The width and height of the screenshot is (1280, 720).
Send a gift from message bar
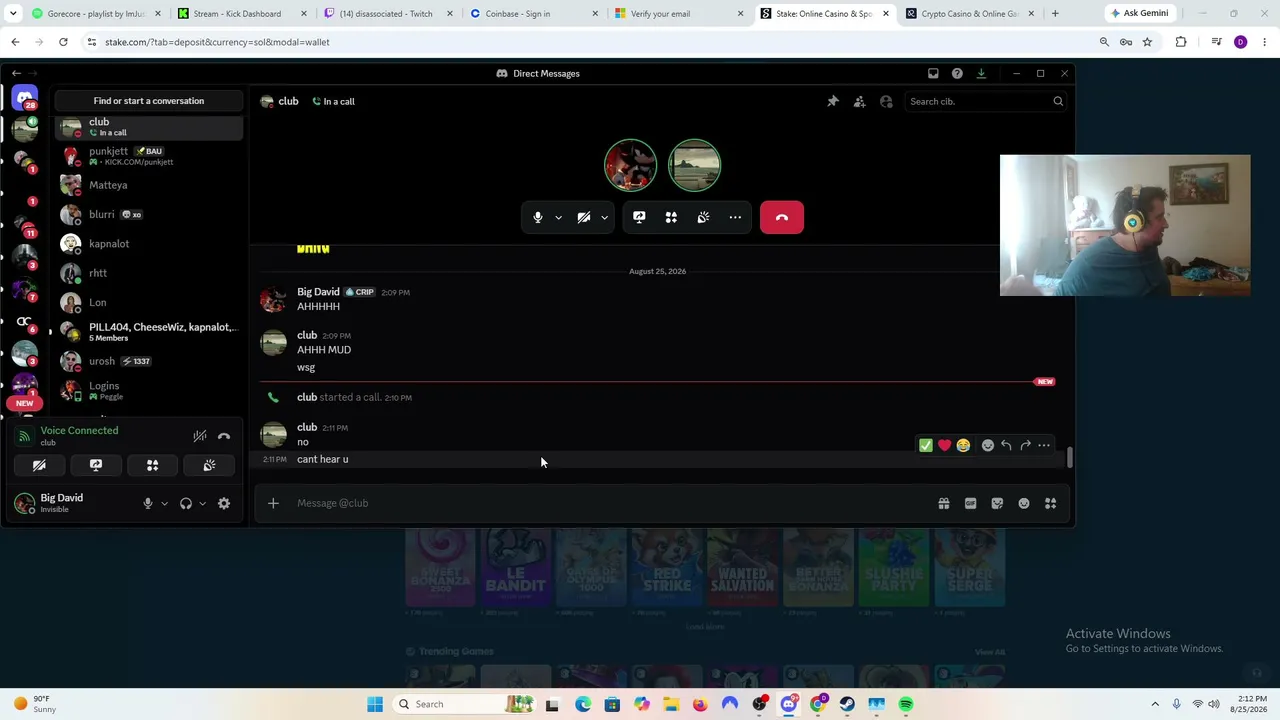pyautogui.click(x=944, y=503)
